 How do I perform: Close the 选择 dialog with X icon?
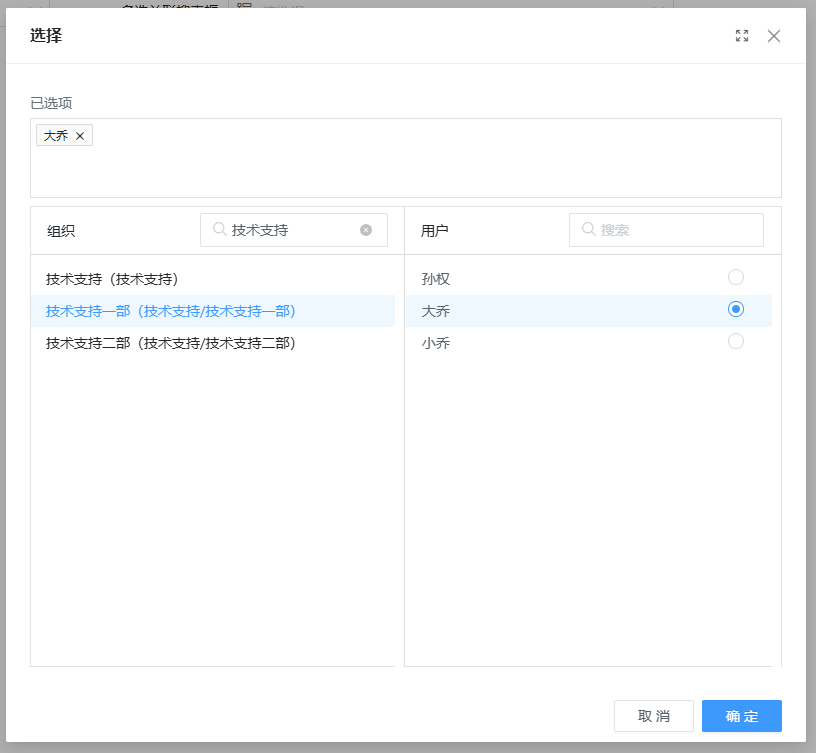point(774,36)
